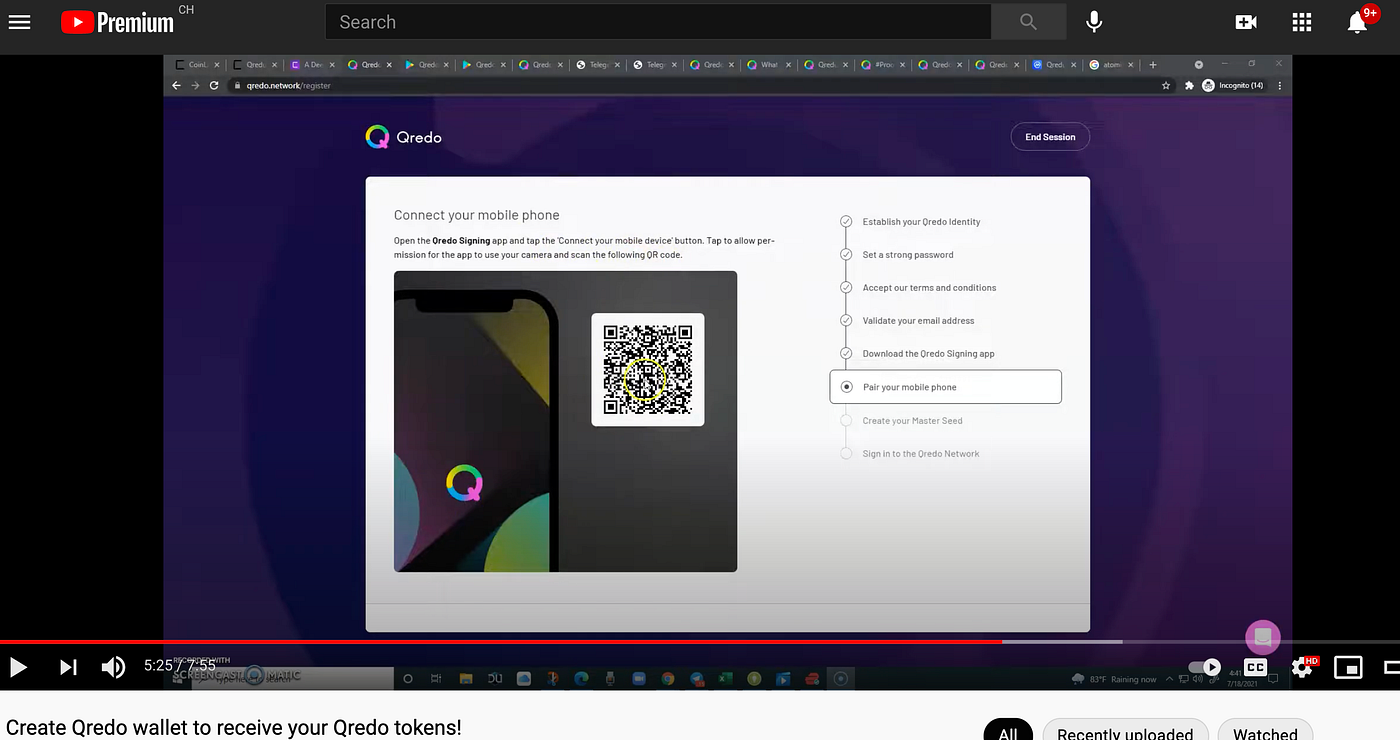Switch to miniplayer mode

pyautogui.click(x=1349, y=667)
